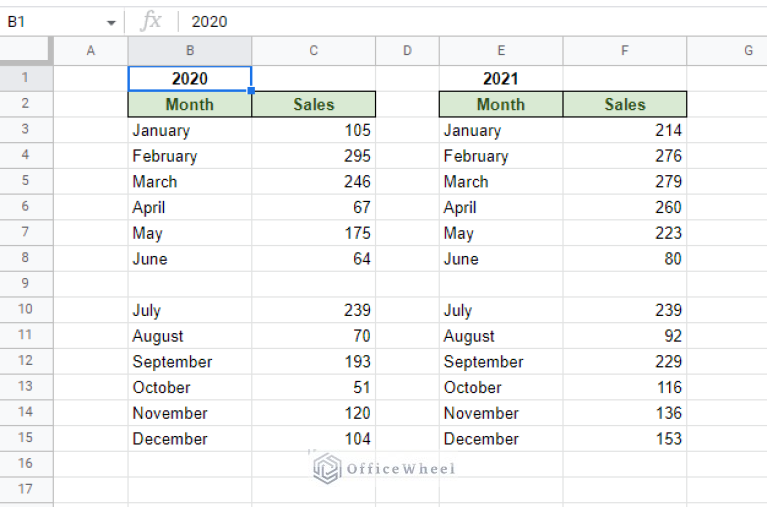Click the OfficeWheel watermark logo

pyautogui.click(x=327, y=468)
